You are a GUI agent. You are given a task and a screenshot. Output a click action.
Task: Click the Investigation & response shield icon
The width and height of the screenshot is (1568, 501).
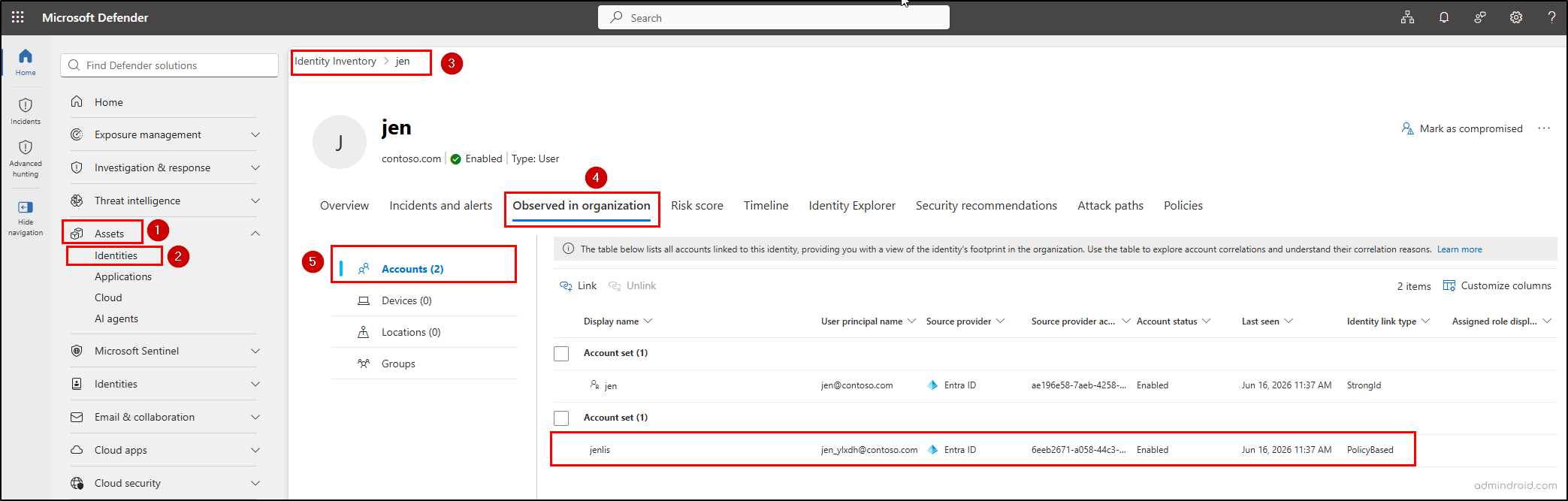(x=77, y=168)
